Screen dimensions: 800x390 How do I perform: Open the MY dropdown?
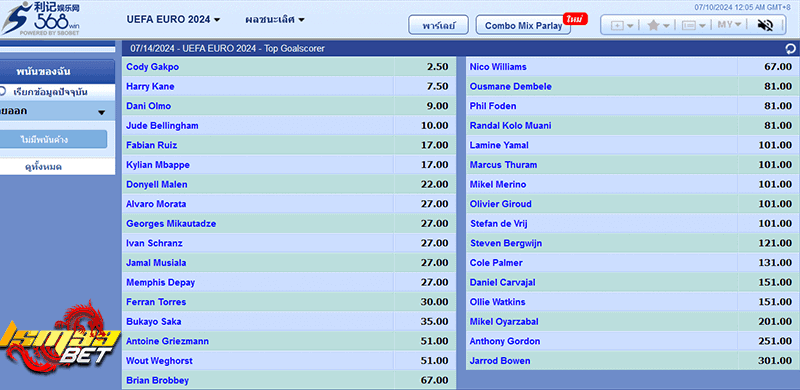click(x=729, y=25)
